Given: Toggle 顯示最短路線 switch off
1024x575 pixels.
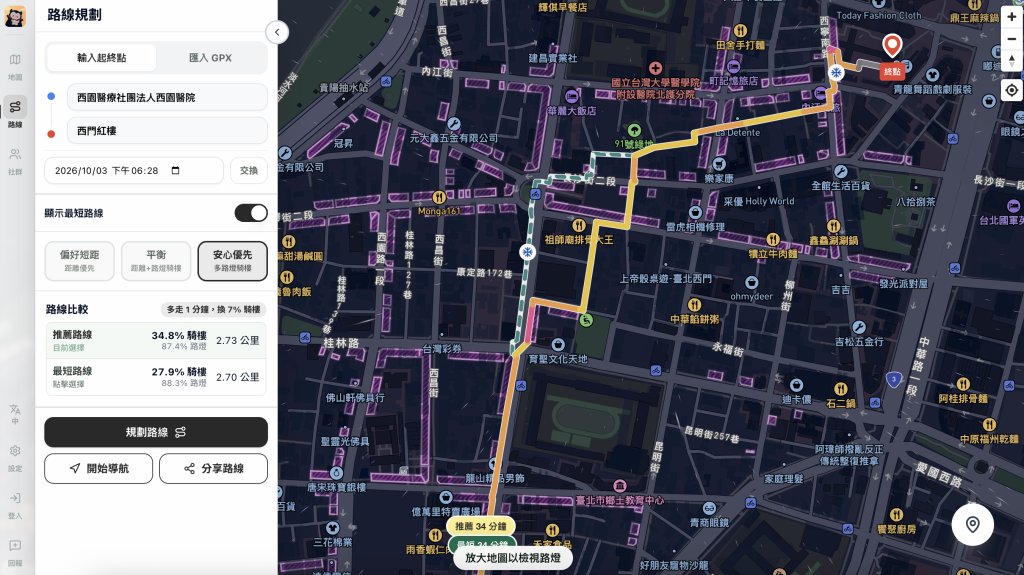Looking at the screenshot, I should coord(251,213).
